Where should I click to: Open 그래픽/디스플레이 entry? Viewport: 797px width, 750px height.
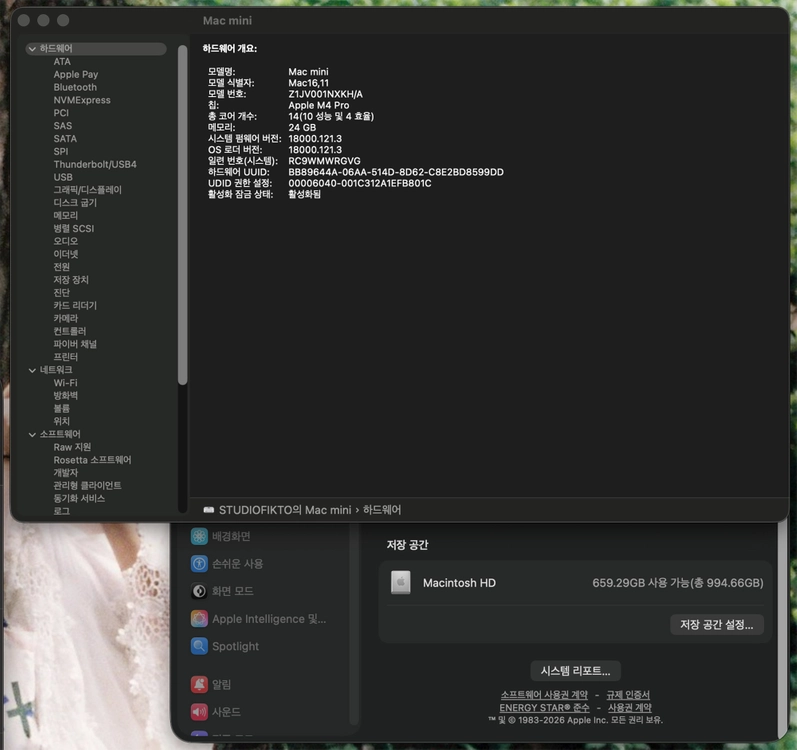pyautogui.click(x=87, y=190)
